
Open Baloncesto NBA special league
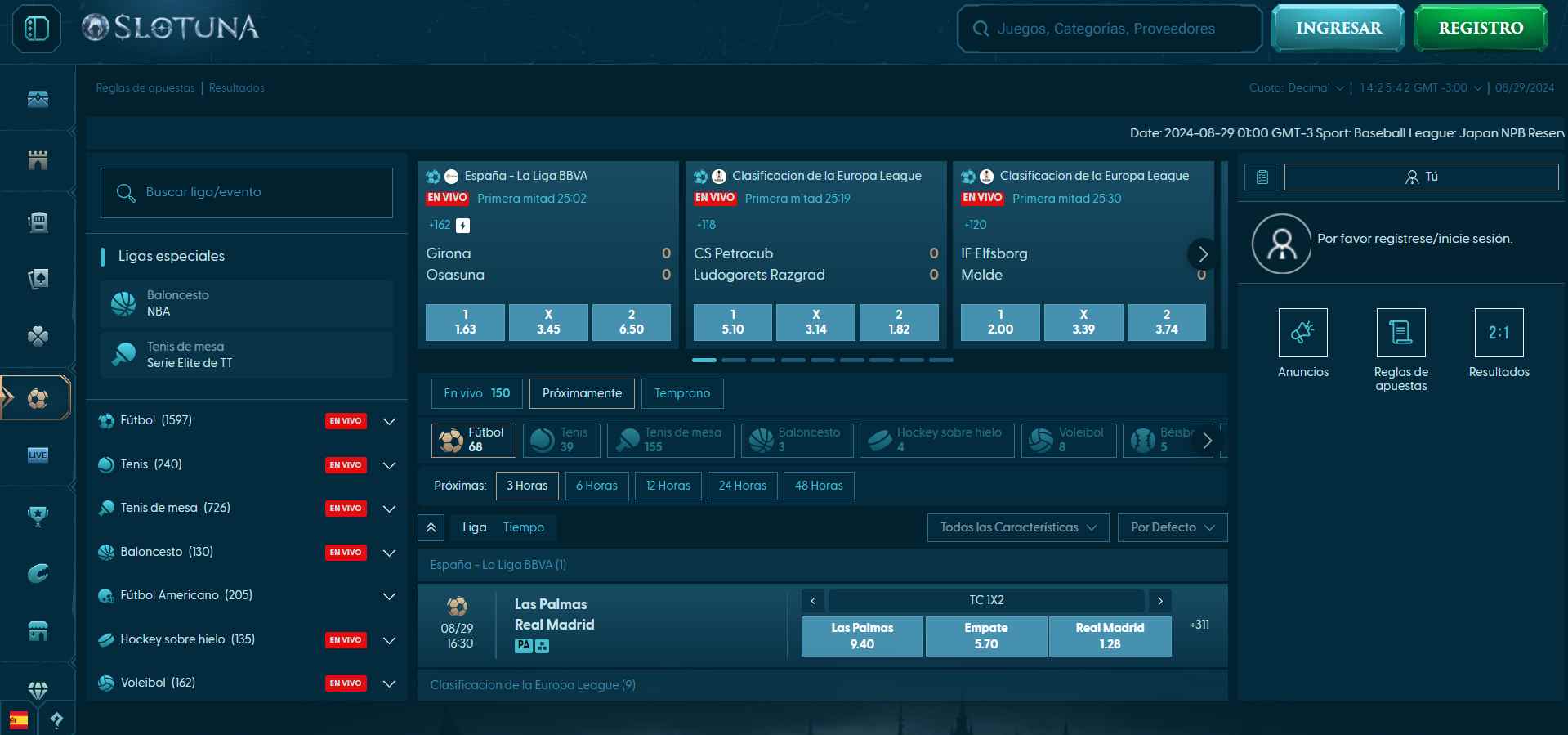tap(247, 303)
